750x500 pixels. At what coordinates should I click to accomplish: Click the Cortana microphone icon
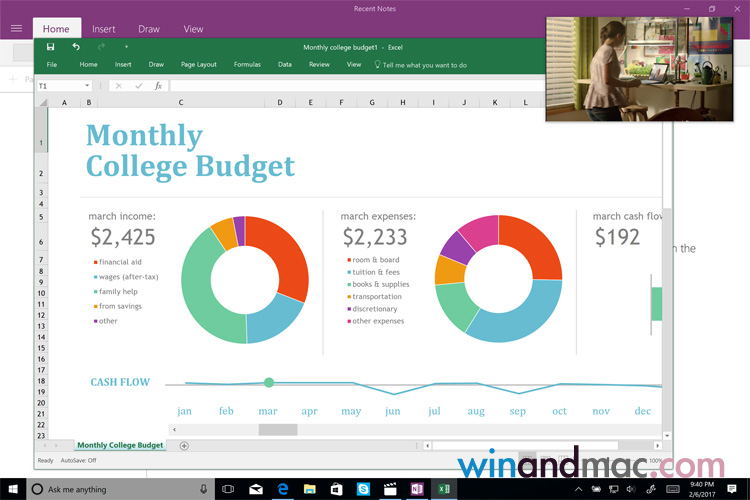tap(204, 489)
